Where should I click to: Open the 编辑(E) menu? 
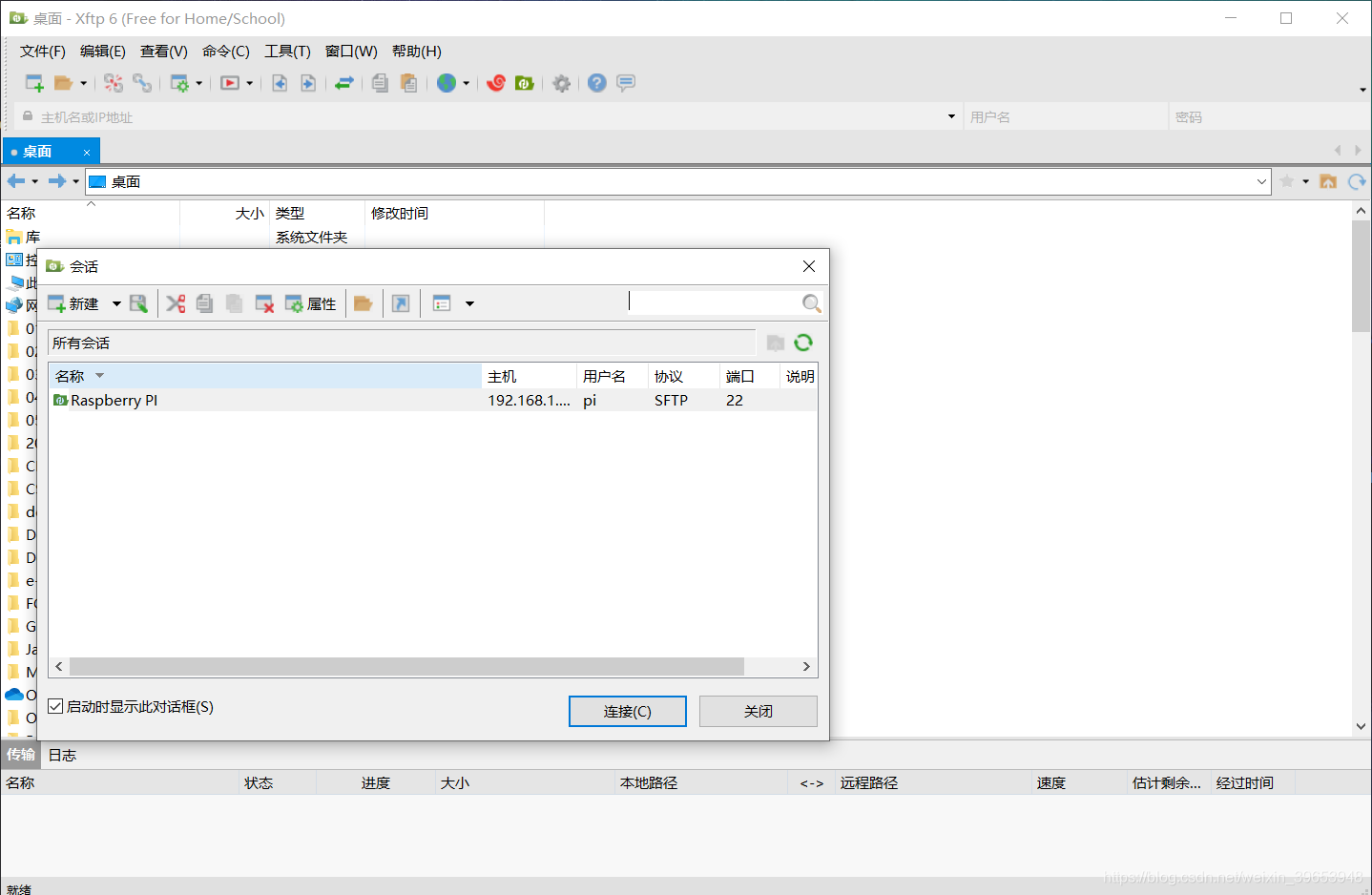pyautogui.click(x=103, y=52)
